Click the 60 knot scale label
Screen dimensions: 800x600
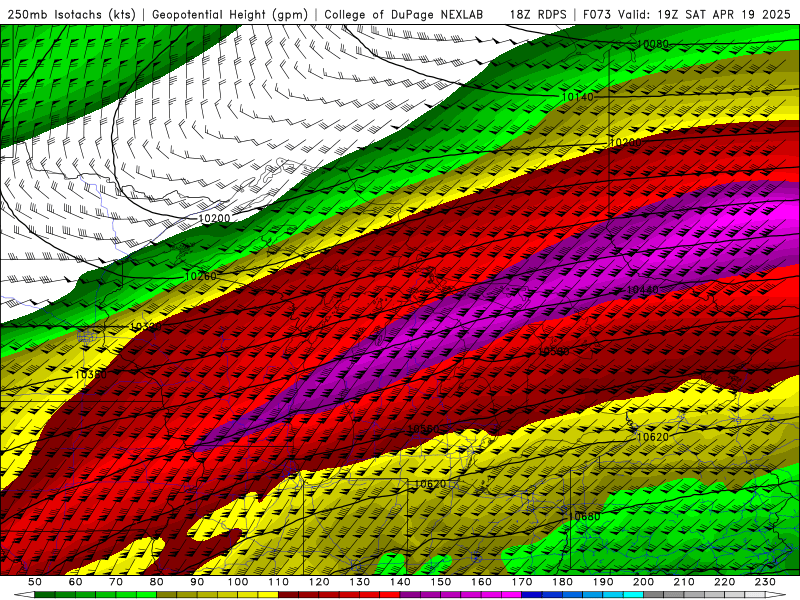(x=75, y=582)
